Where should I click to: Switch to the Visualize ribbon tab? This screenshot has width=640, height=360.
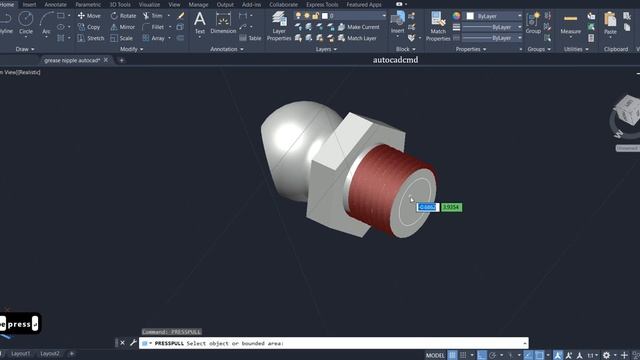pos(149,4)
